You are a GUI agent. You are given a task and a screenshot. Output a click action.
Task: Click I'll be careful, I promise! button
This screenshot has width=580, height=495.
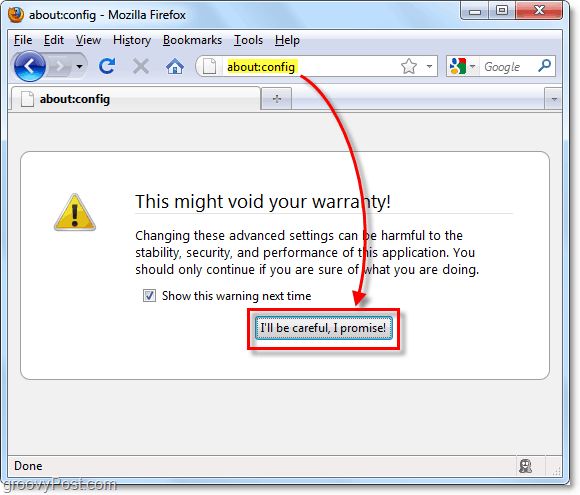click(323, 328)
